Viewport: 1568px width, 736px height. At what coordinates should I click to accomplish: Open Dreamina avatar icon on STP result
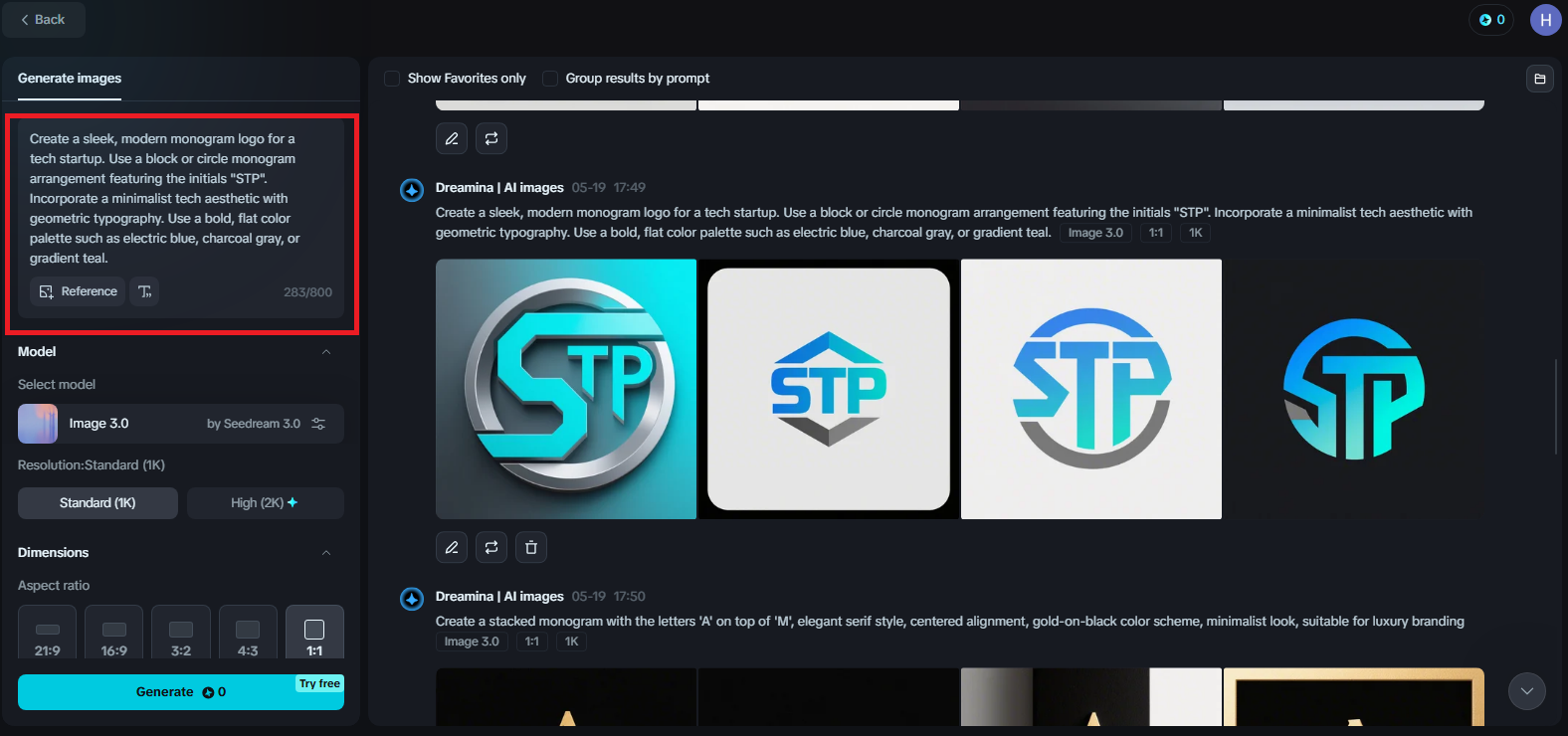(412, 190)
